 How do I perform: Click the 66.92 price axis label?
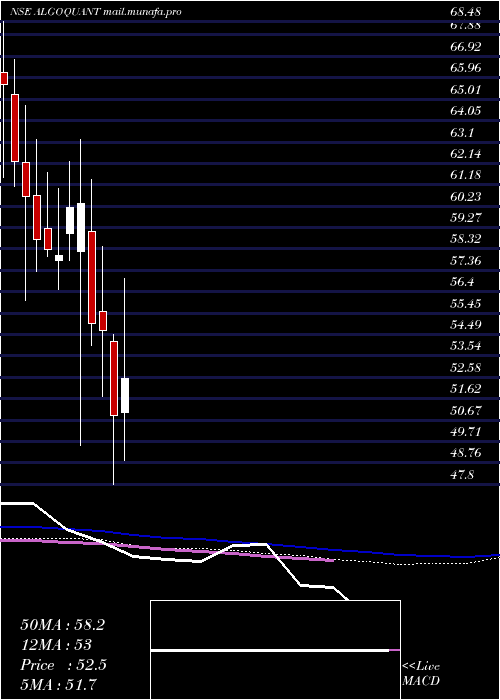(x=466, y=46)
